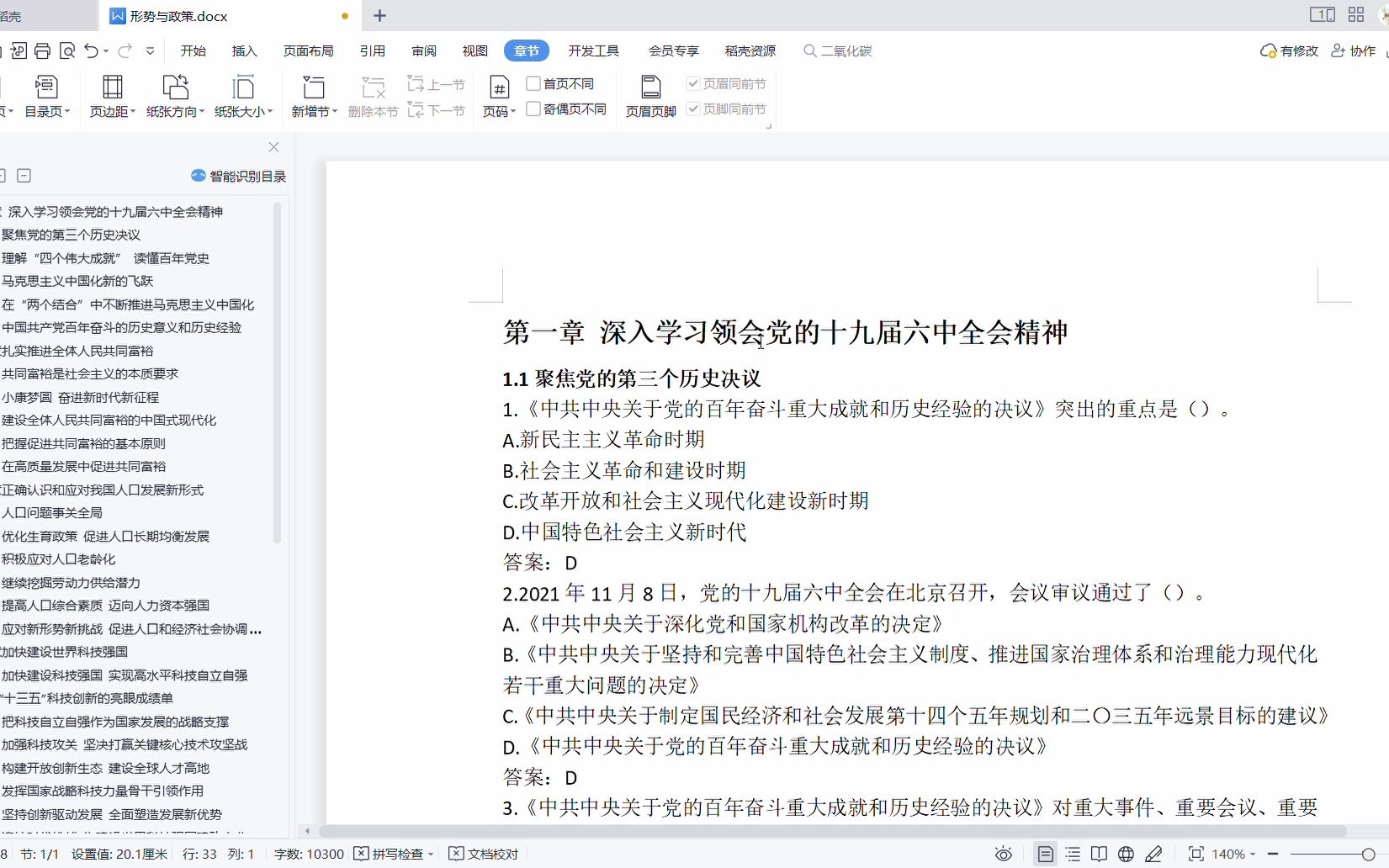The width and height of the screenshot is (1389, 868).
Task: Toggle eye protection mode in status bar
Action: tap(1004, 855)
